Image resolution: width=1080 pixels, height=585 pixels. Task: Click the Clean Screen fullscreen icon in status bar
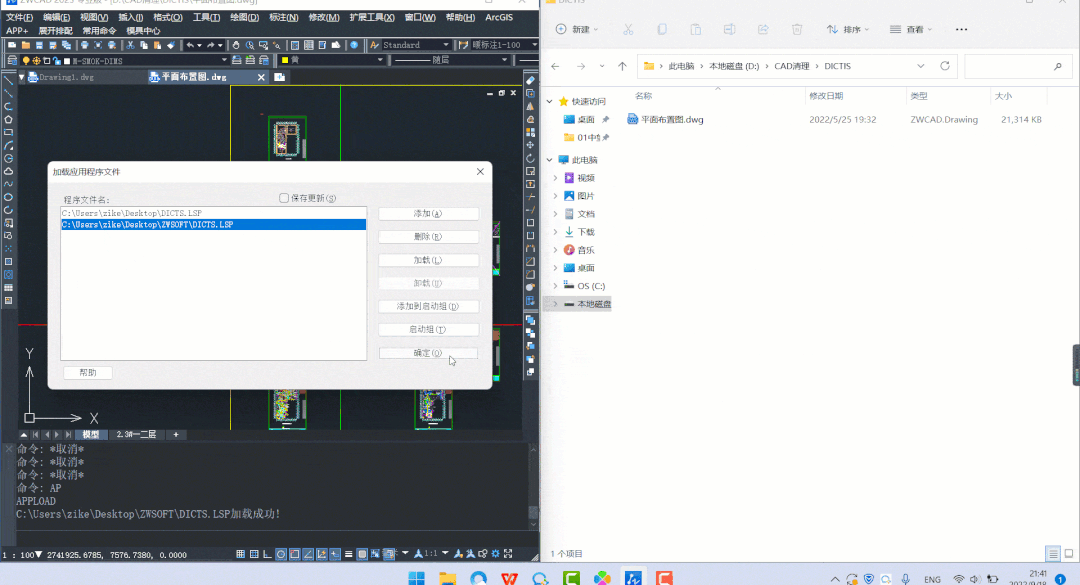tap(508, 553)
